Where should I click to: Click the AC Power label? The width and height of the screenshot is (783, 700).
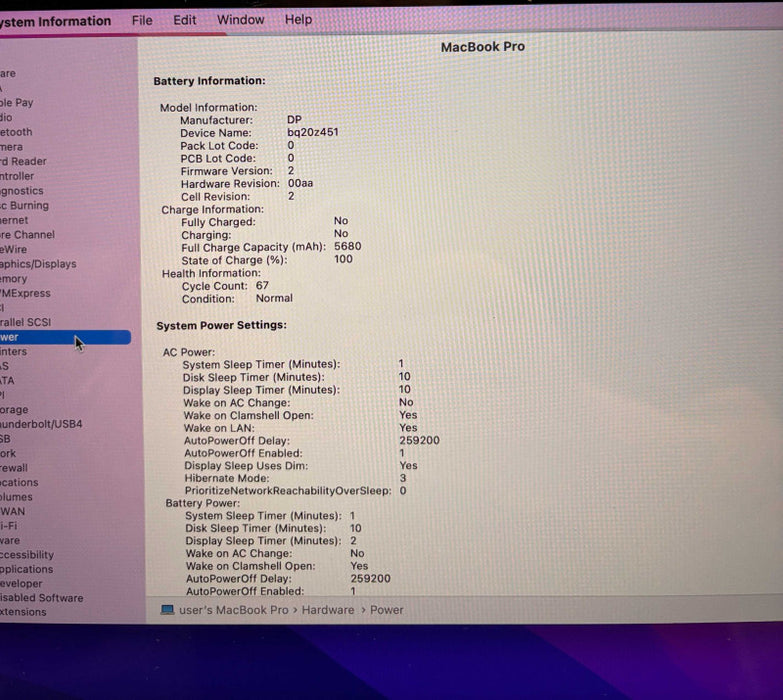(x=189, y=352)
